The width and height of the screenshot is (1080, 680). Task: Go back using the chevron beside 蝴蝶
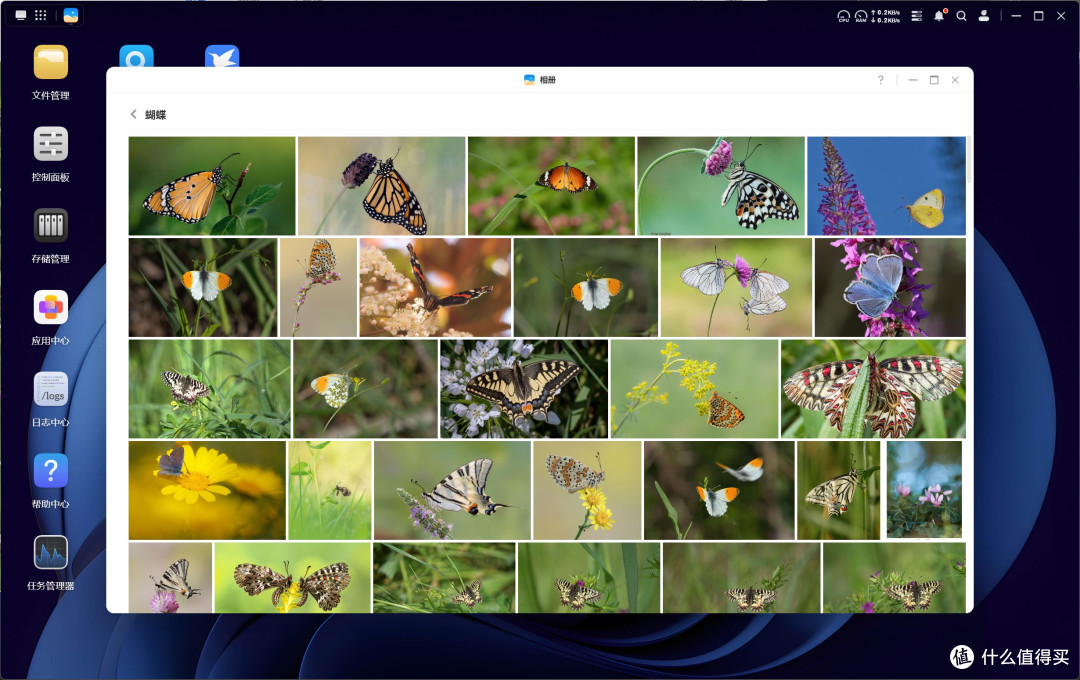(x=134, y=114)
